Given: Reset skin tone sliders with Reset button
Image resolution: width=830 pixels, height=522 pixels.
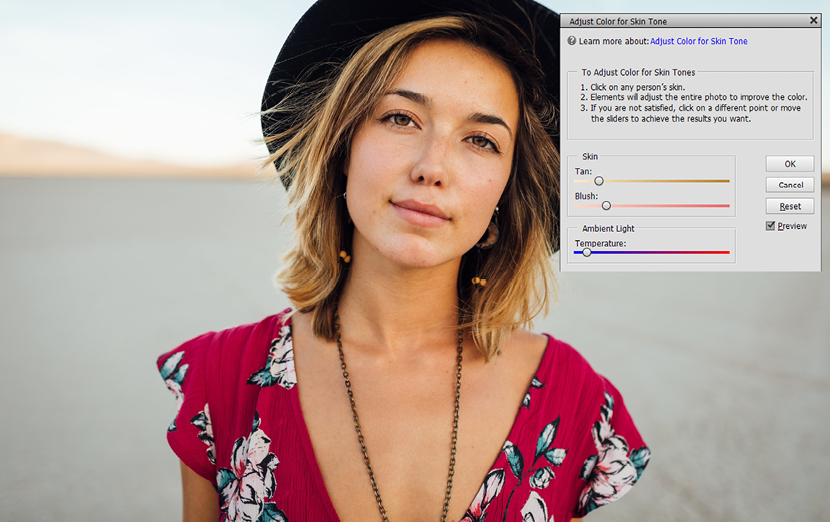Looking at the screenshot, I should pyautogui.click(x=790, y=206).
